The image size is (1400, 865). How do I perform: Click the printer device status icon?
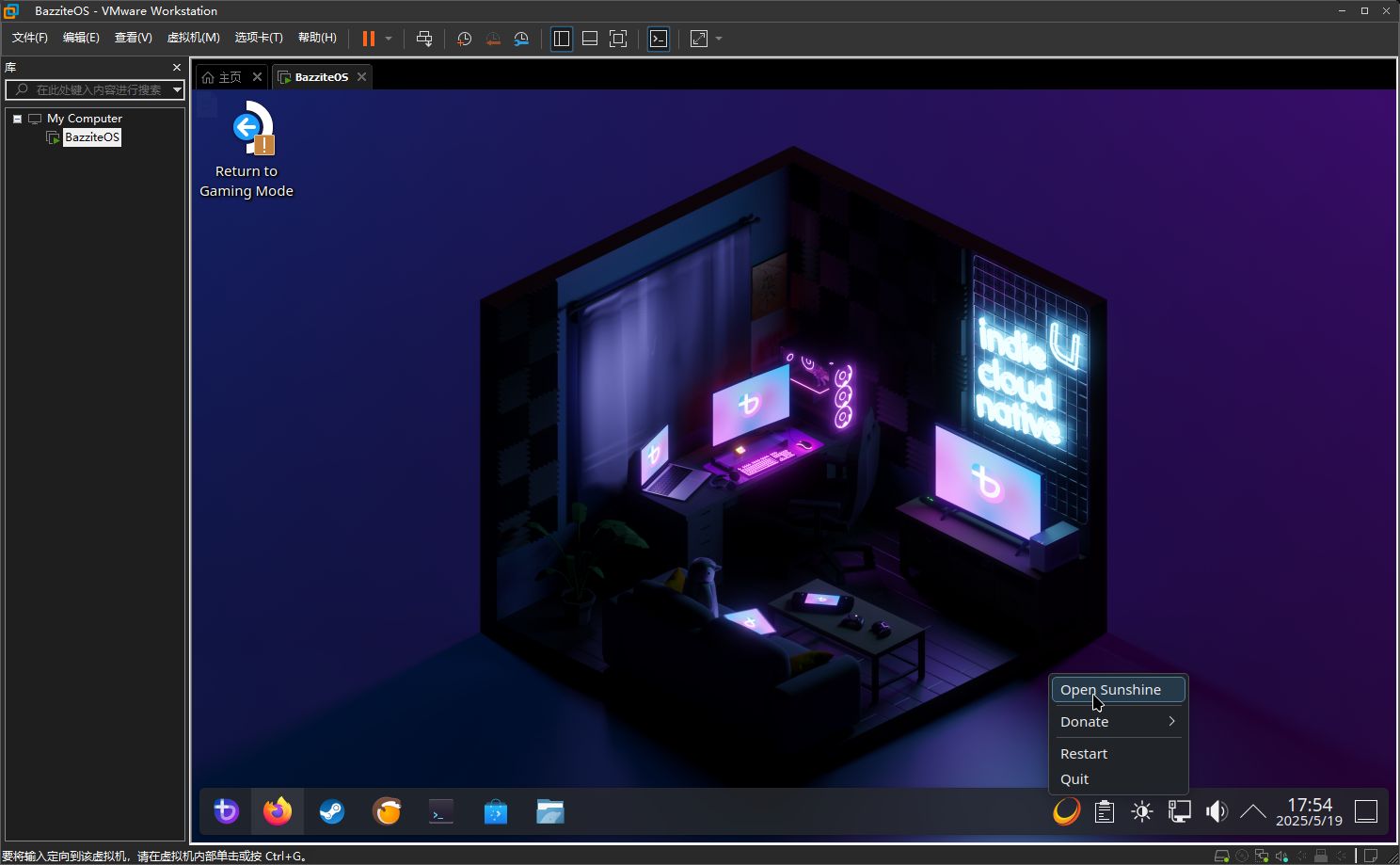1321,856
